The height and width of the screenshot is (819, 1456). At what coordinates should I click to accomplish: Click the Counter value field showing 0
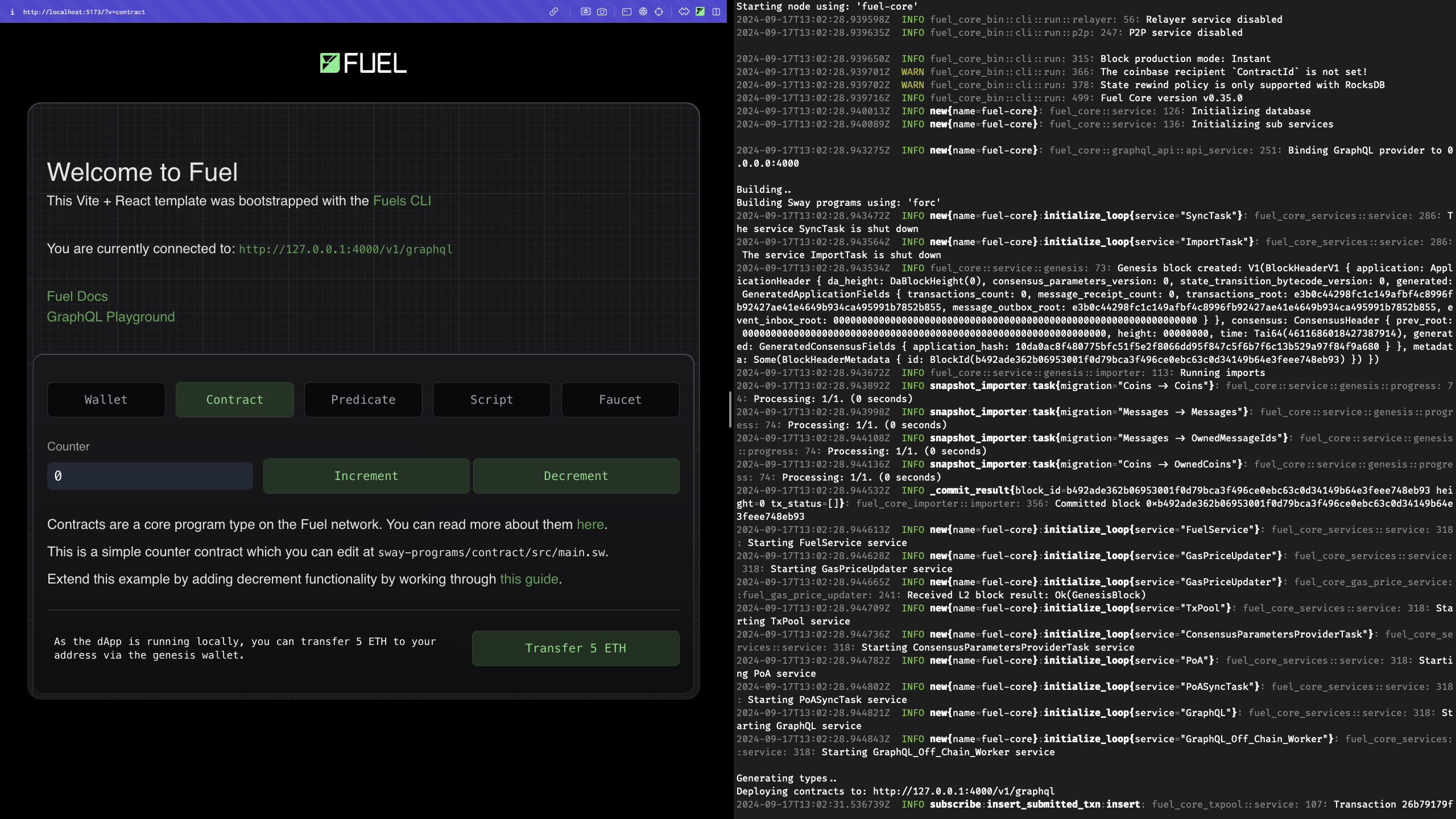150,476
